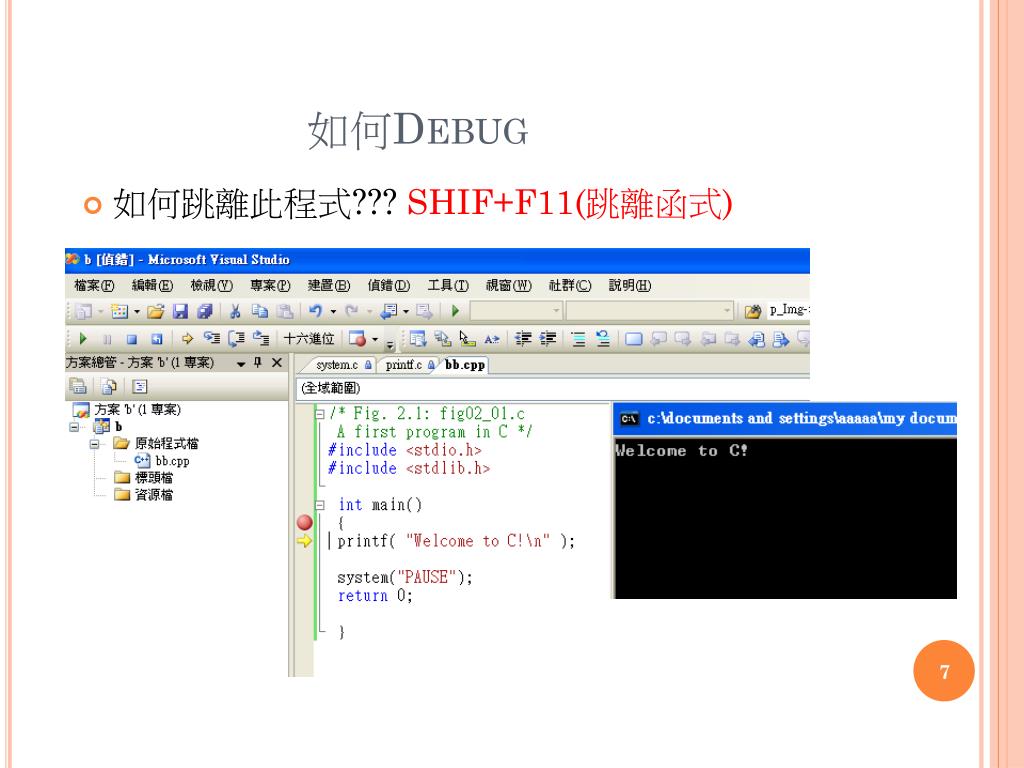Click the Show Next Statement yellow arrow icon
Image resolution: width=1024 pixels, height=768 pixels.
click(x=187, y=338)
